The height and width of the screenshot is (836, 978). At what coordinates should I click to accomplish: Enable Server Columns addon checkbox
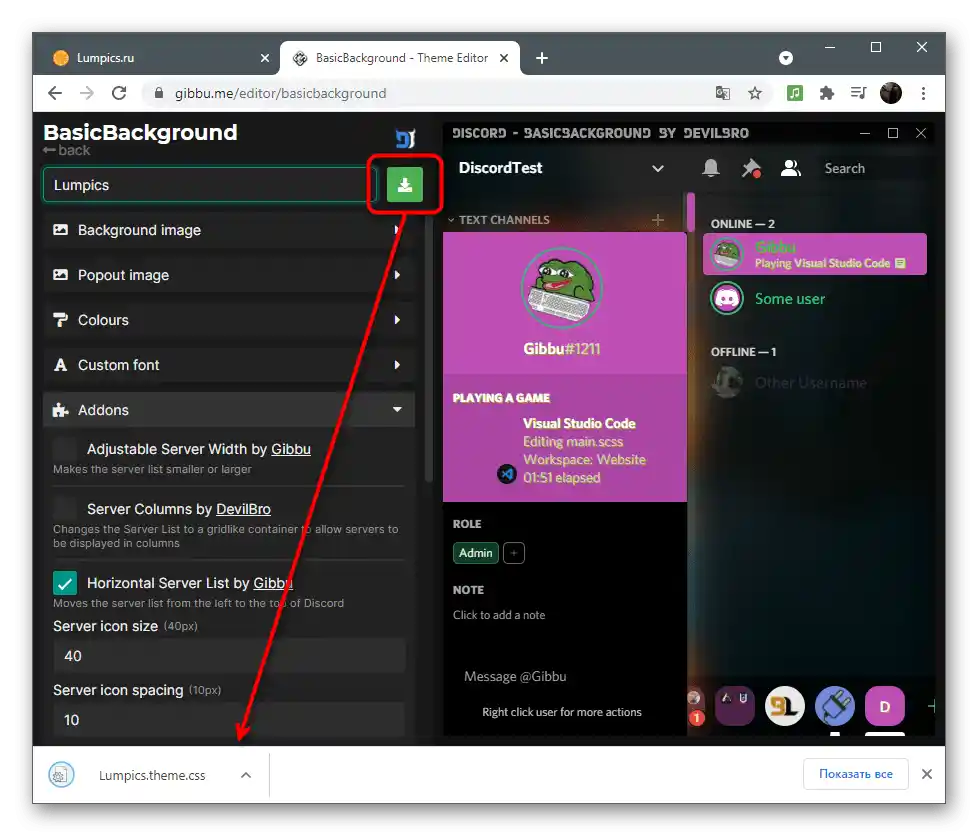[65, 509]
